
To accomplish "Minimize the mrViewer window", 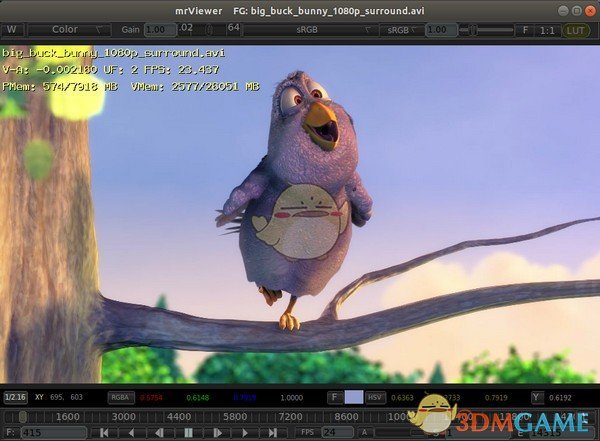I will [x=562, y=11].
